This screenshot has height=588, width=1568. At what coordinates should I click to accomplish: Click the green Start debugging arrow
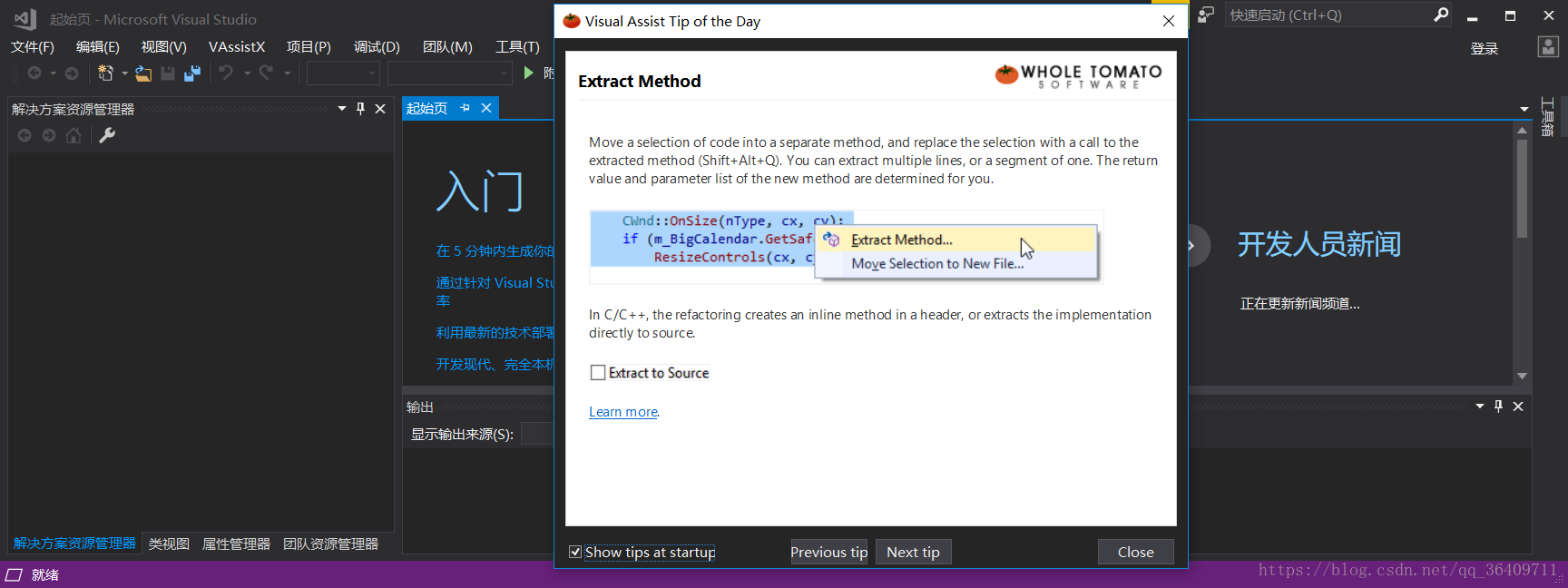click(x=529, y=73)
